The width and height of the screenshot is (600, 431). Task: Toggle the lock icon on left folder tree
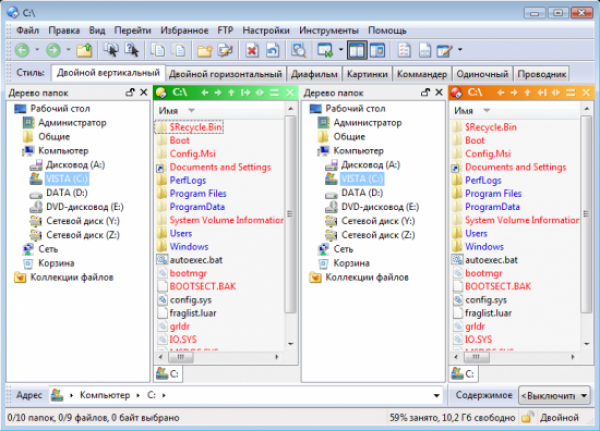pyautogui.click(x=130, y=93)
